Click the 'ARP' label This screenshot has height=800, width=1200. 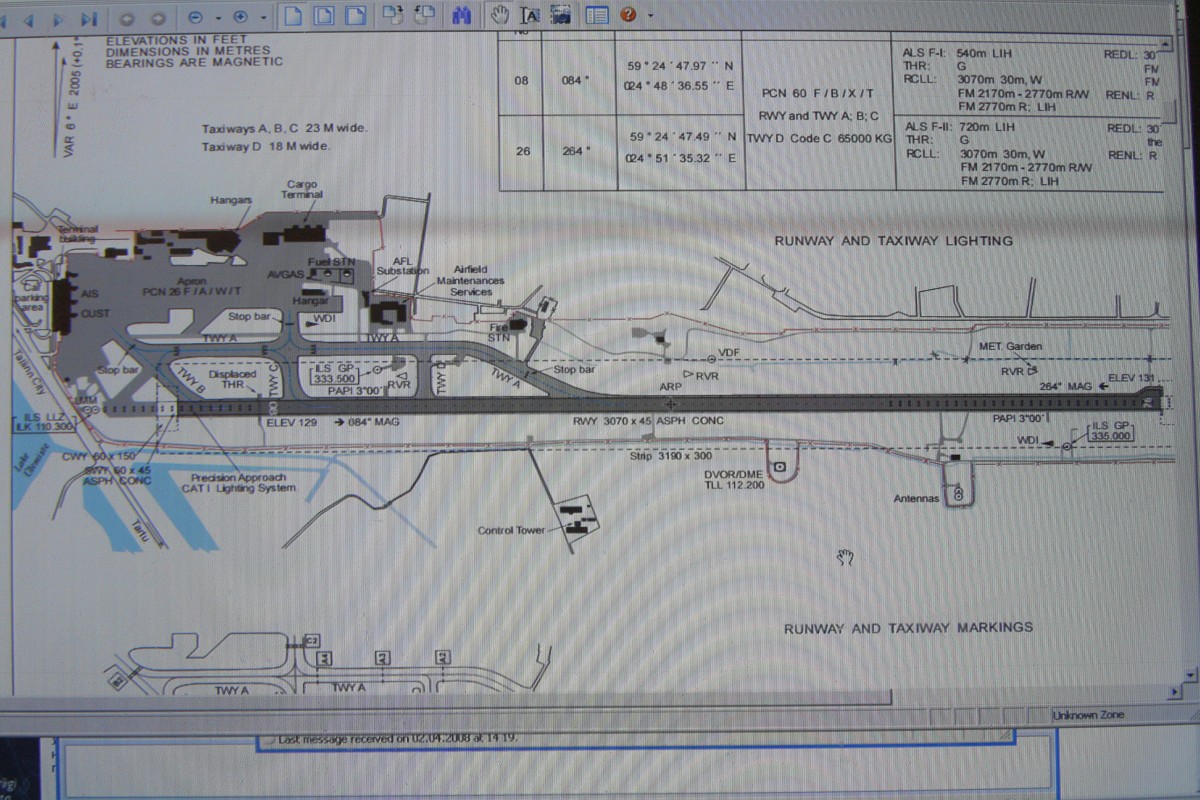tap(670, 386)
